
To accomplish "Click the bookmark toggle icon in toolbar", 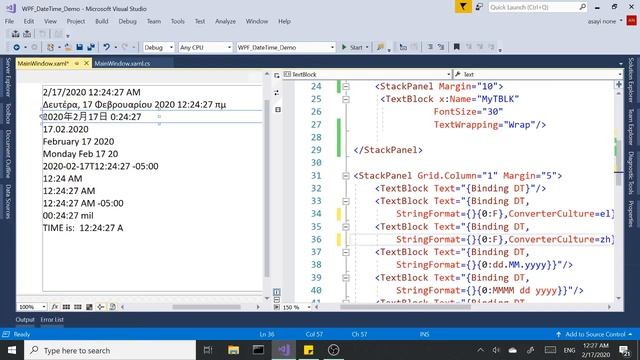I will tap(457, 47).
